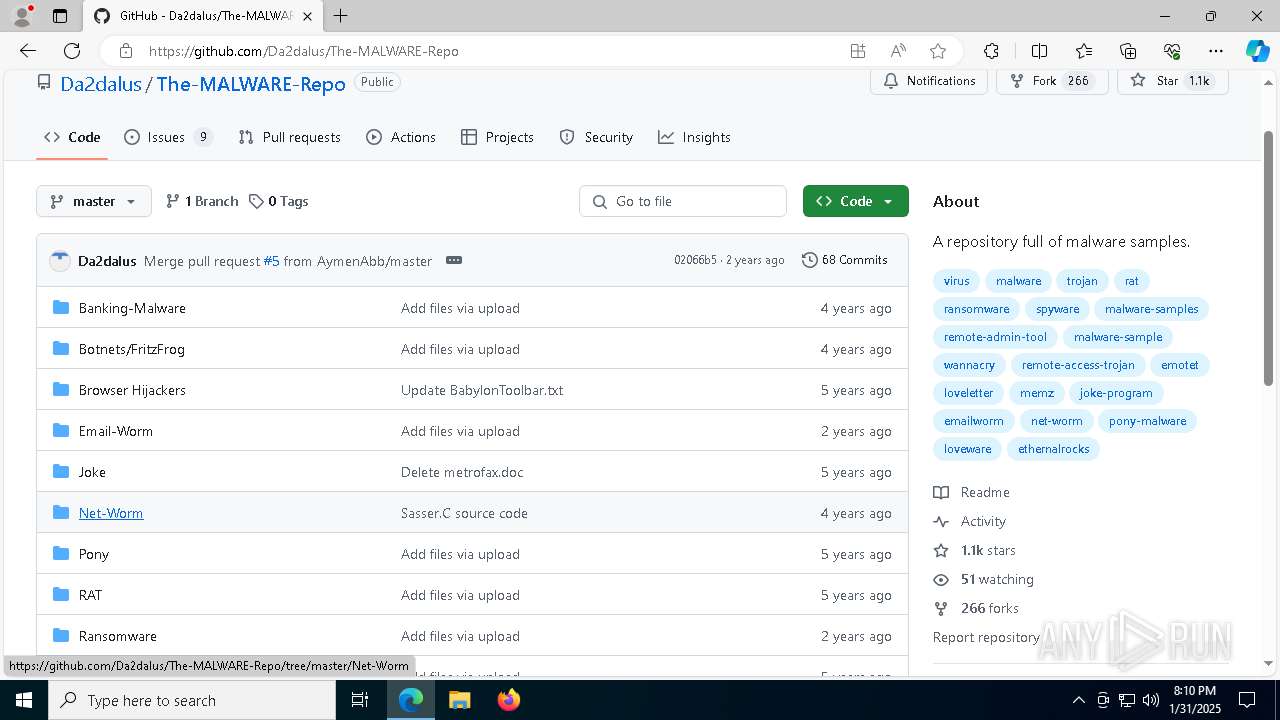
Task: Select the wannacry topic tag
Action: [x=969, y=365]
